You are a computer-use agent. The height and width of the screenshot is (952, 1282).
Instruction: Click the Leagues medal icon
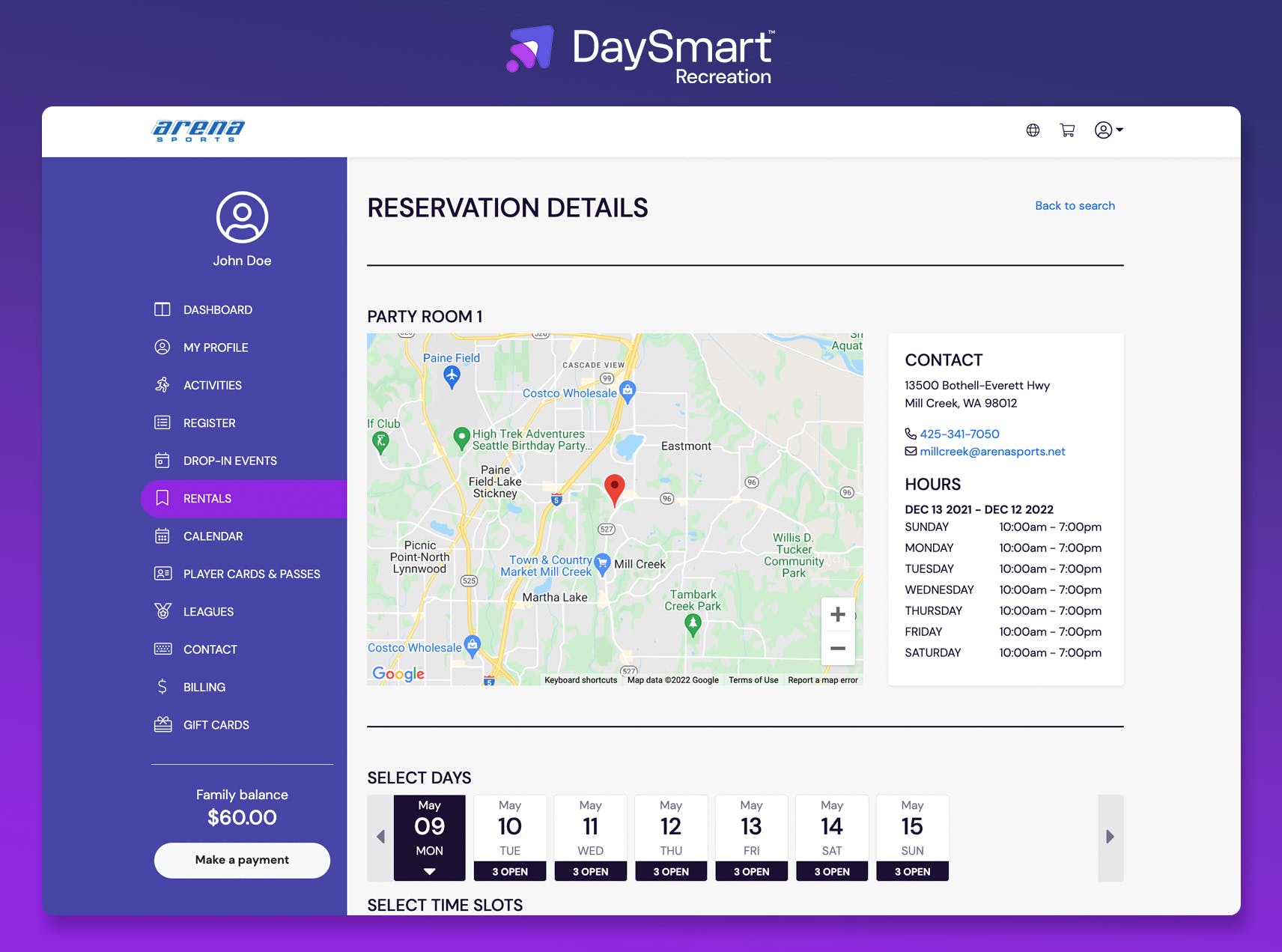162,611
